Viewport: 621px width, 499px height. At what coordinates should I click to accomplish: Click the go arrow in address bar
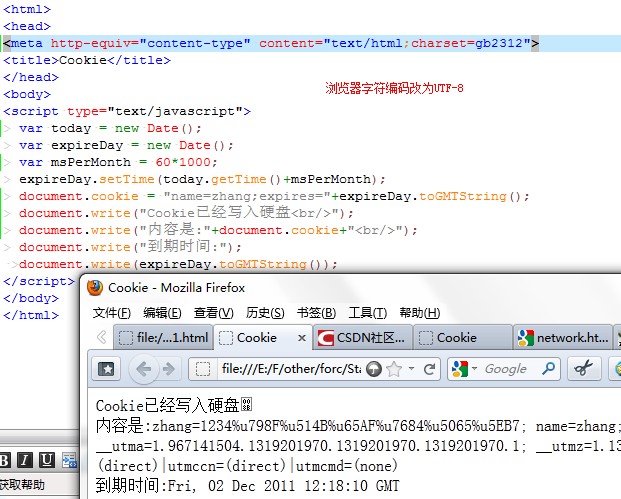point(373,369)
